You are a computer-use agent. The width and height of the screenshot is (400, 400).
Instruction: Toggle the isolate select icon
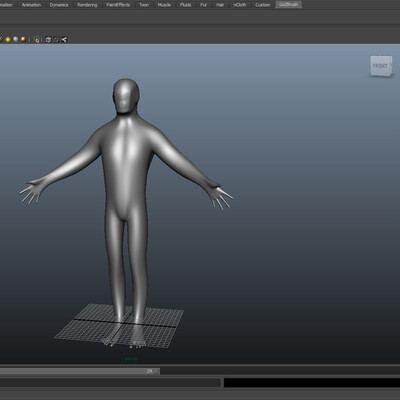[37, 40]
